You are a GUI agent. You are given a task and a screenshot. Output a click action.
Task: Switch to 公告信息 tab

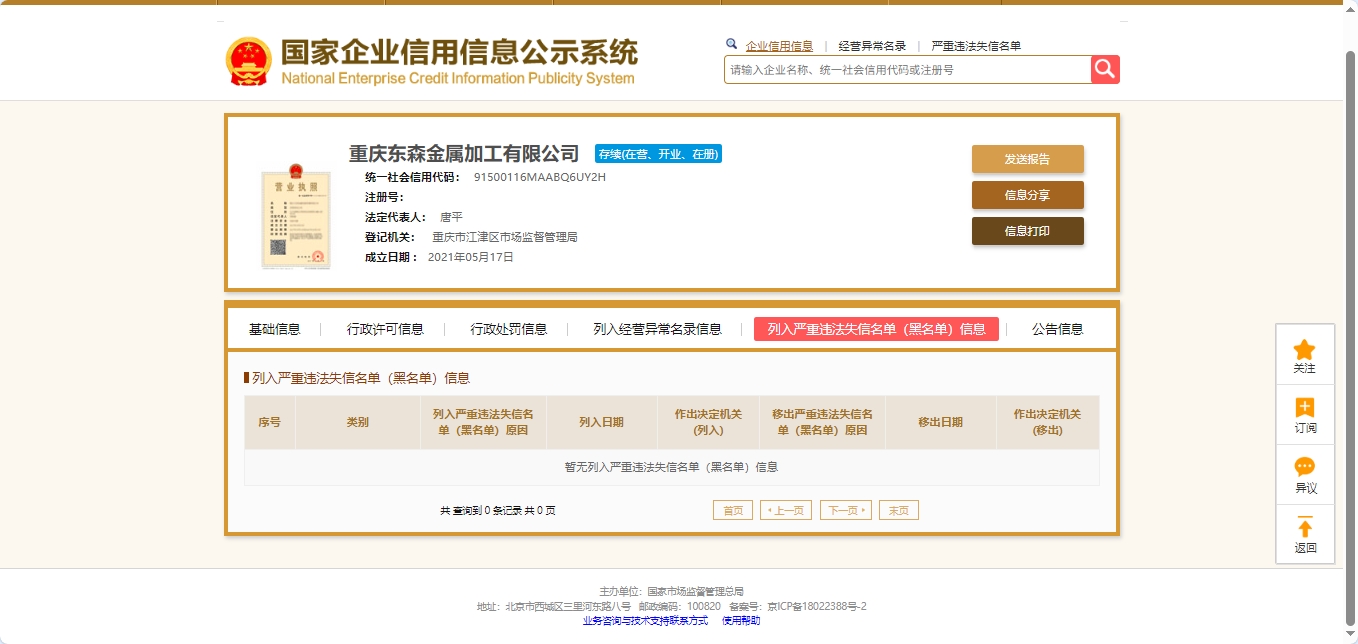[x=1057, y=329]
